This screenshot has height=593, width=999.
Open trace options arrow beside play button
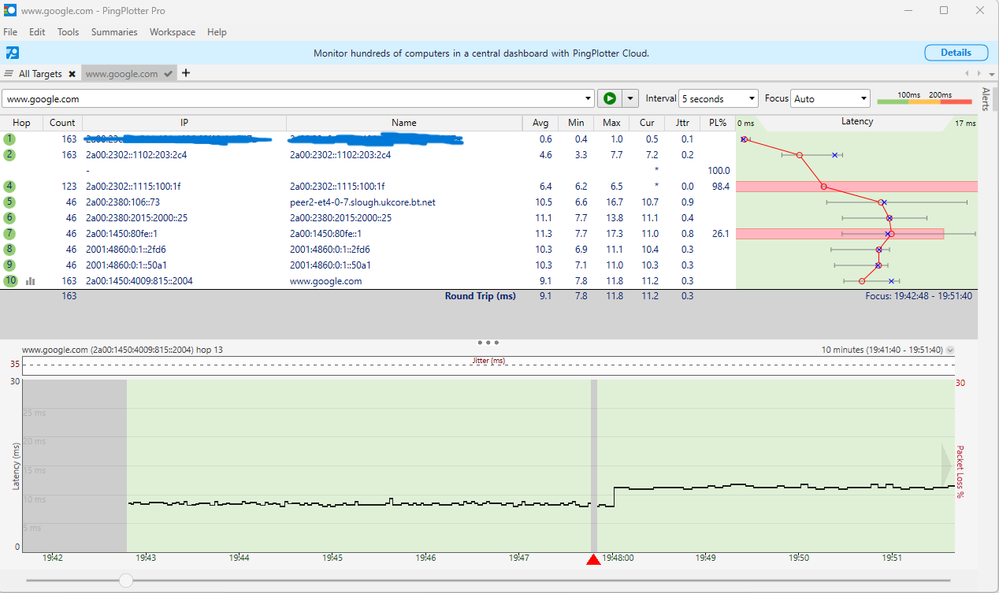click(x=630, y=99)
